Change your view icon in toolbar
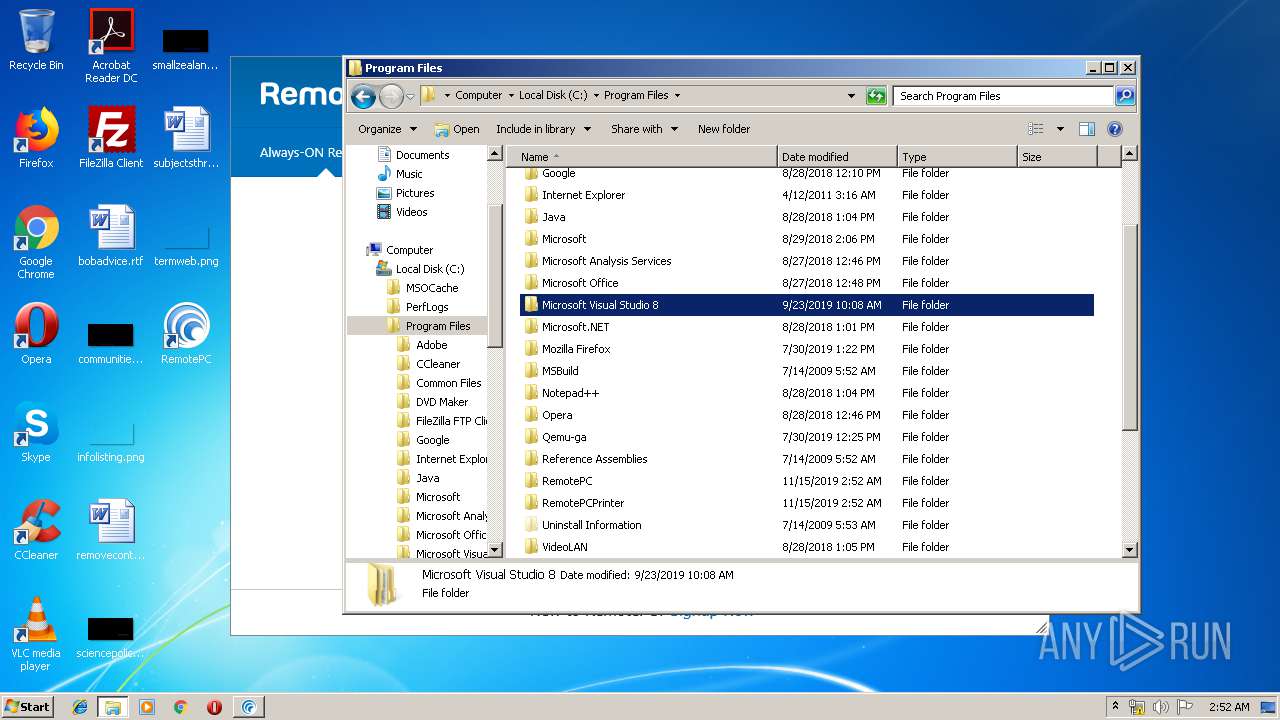Screen dimensions: 1280x720 pyautogui.click(x=1036, y=129)
